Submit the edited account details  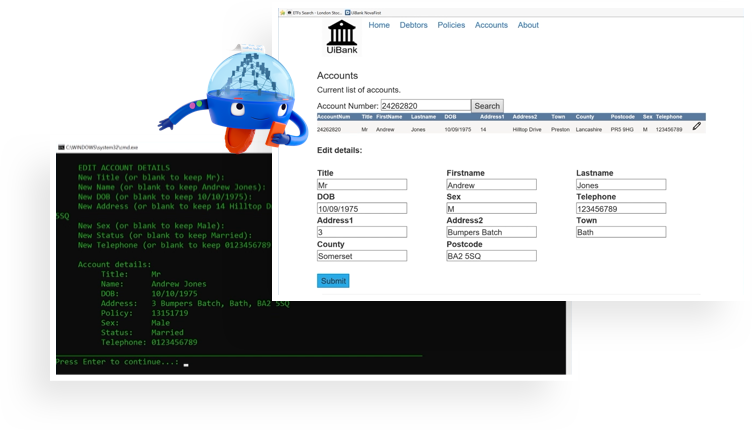tap(333, 281)
